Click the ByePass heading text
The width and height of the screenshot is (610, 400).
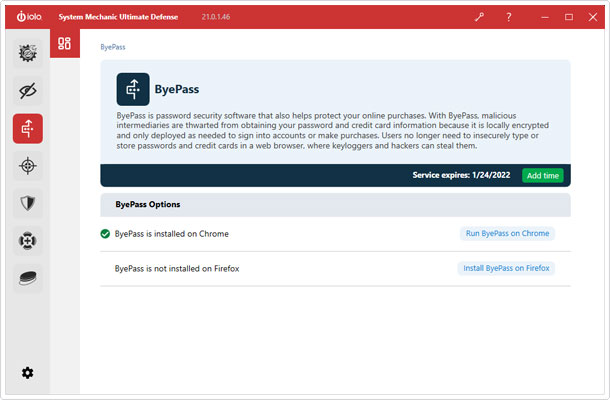(177, 89)
